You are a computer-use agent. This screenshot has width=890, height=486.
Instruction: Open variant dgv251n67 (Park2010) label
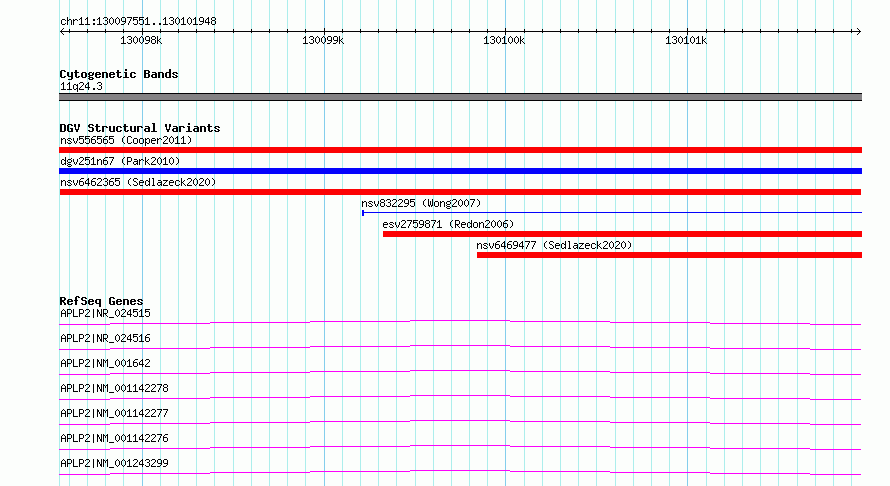(x=120, y=161)
